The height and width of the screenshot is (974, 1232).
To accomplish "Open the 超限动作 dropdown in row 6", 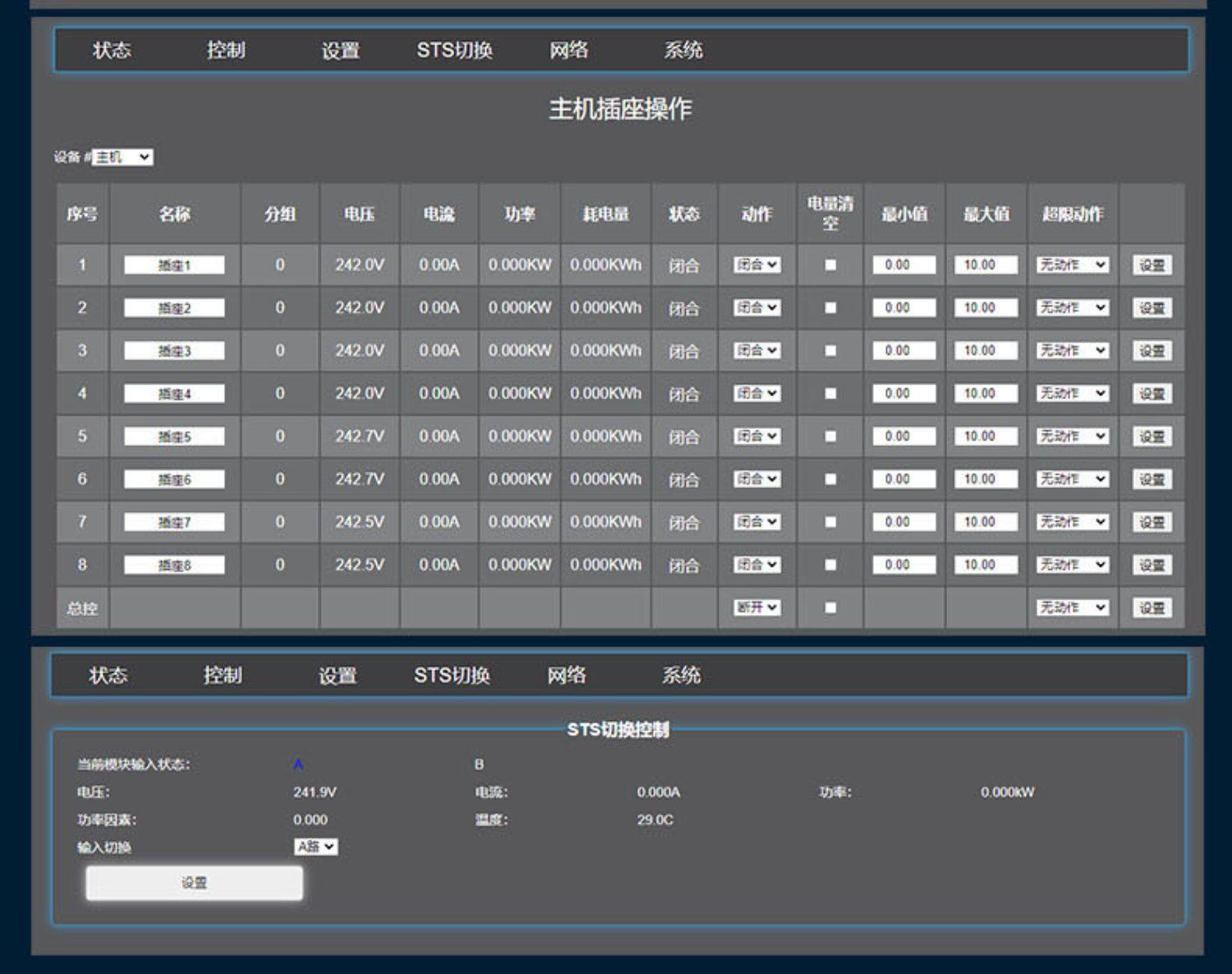I will [x=1073, y=479].
